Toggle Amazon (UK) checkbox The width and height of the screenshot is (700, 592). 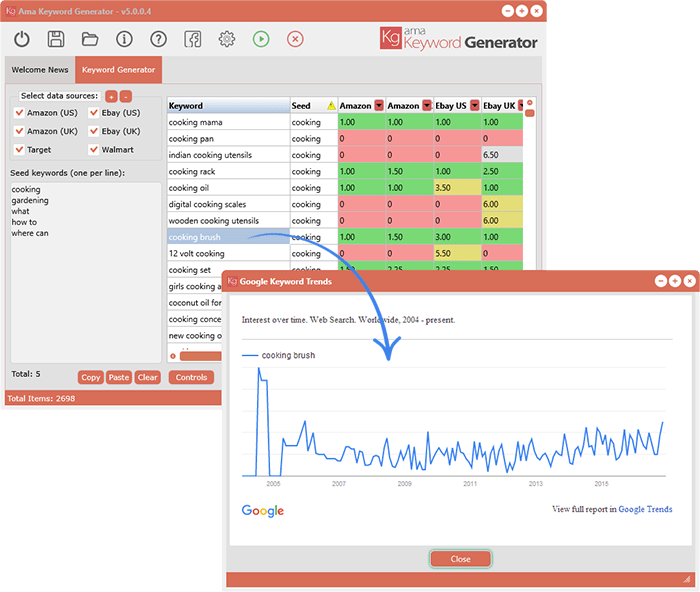[19, 131]
